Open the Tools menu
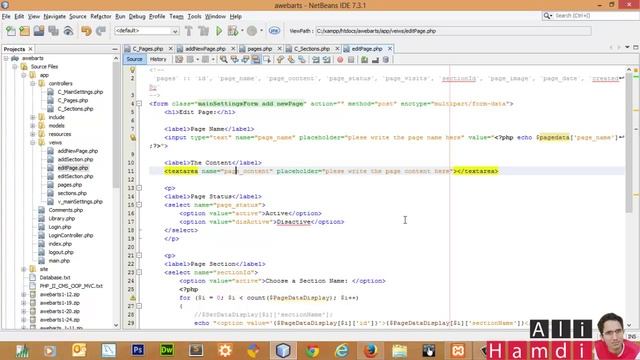The width and height of the screenshot is (640, 360). coord(194,16)
